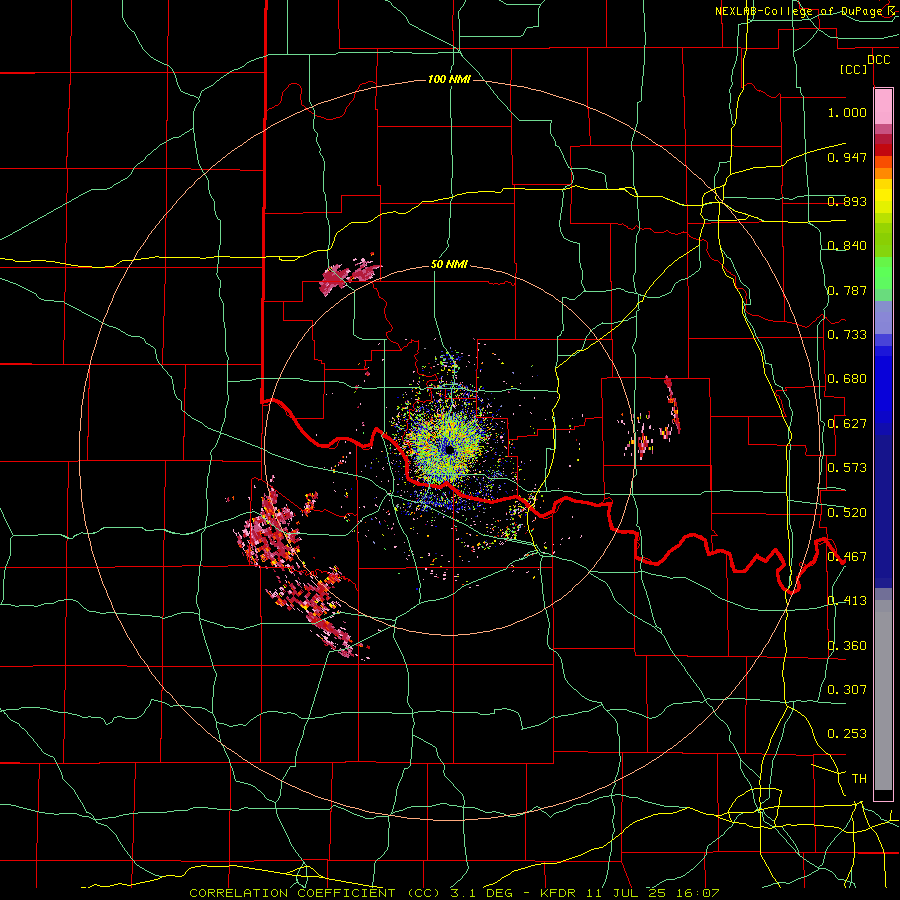Click the 0.307 color scale value

pos(847,690)
